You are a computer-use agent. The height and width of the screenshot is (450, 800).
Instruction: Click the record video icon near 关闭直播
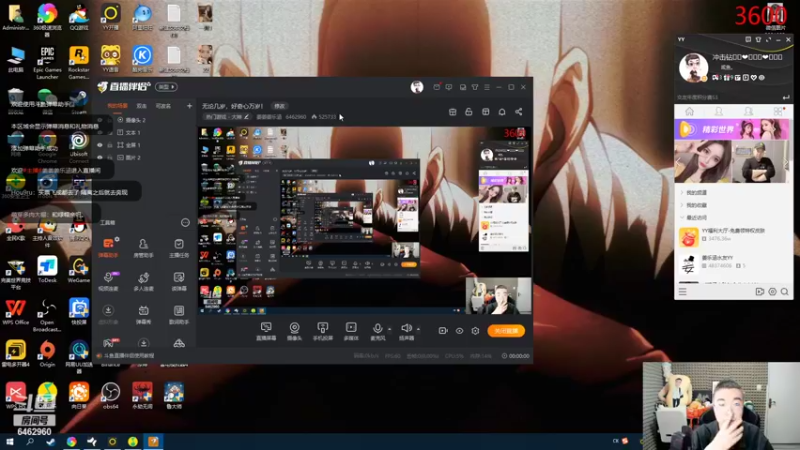tap(443, 331)
